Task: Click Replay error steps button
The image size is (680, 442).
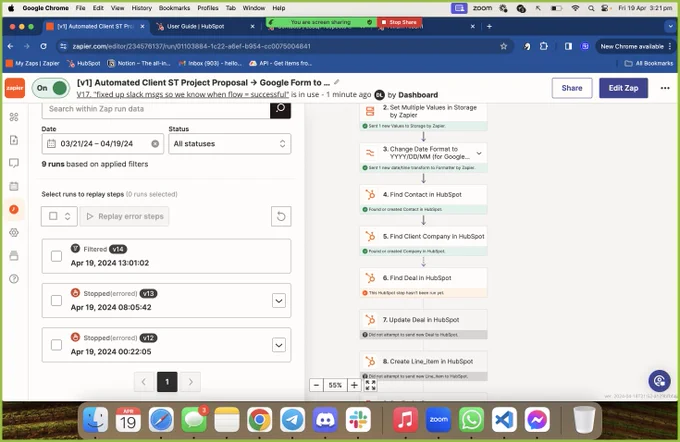Action: point(124,216)
